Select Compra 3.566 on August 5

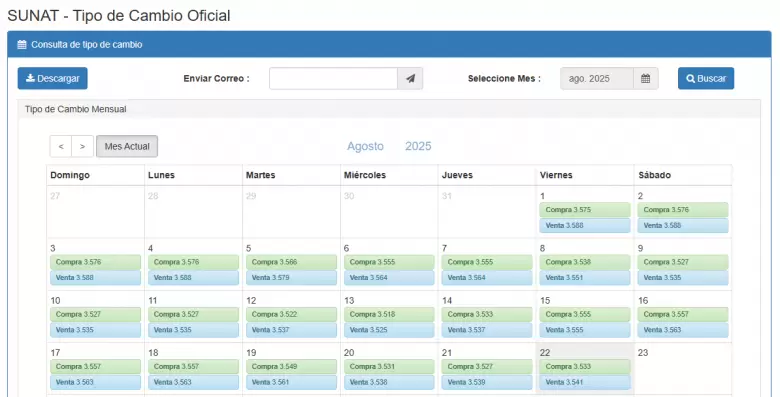(291, 262)
